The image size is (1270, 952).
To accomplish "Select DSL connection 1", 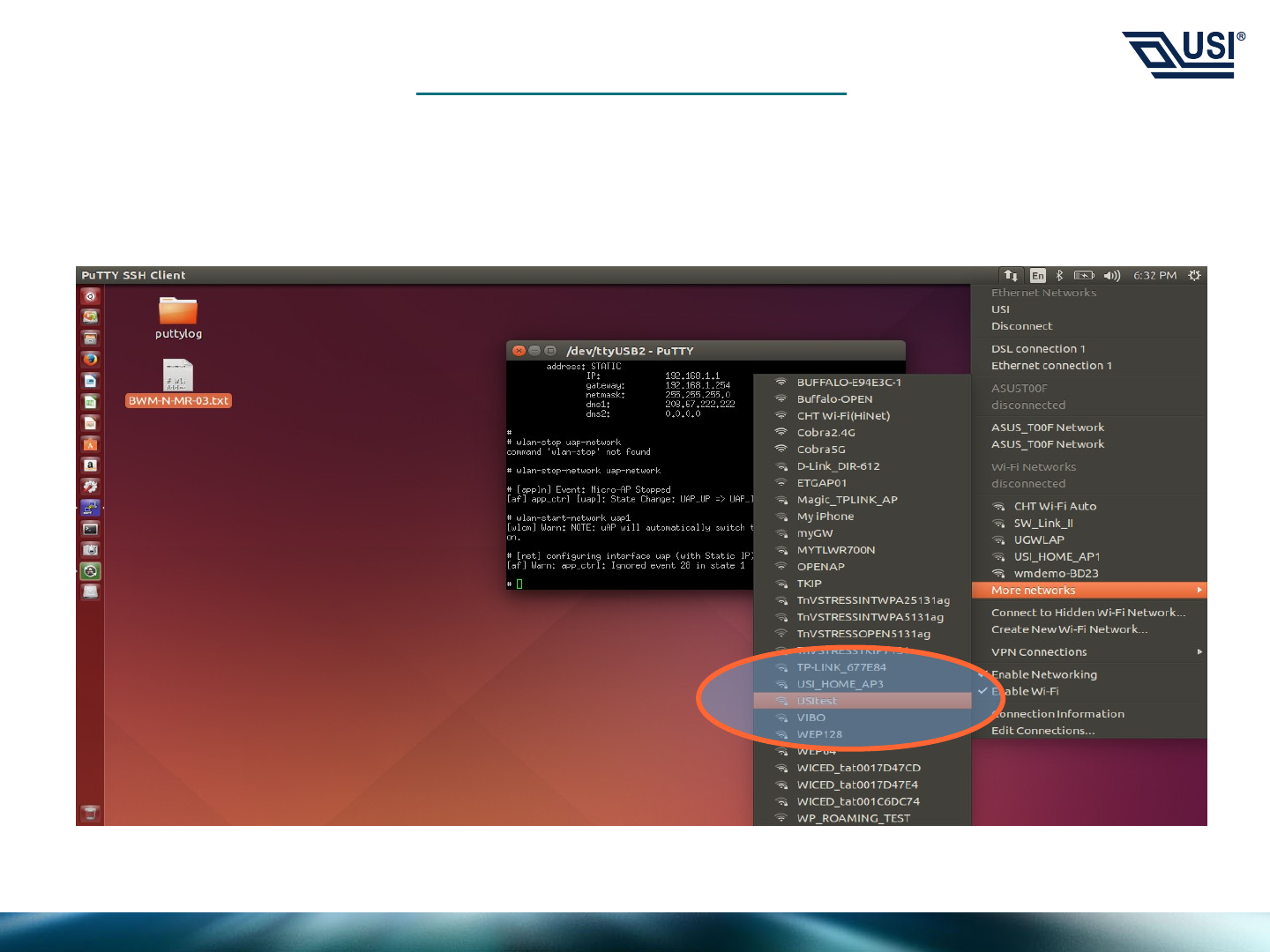I will (1089, 349).
